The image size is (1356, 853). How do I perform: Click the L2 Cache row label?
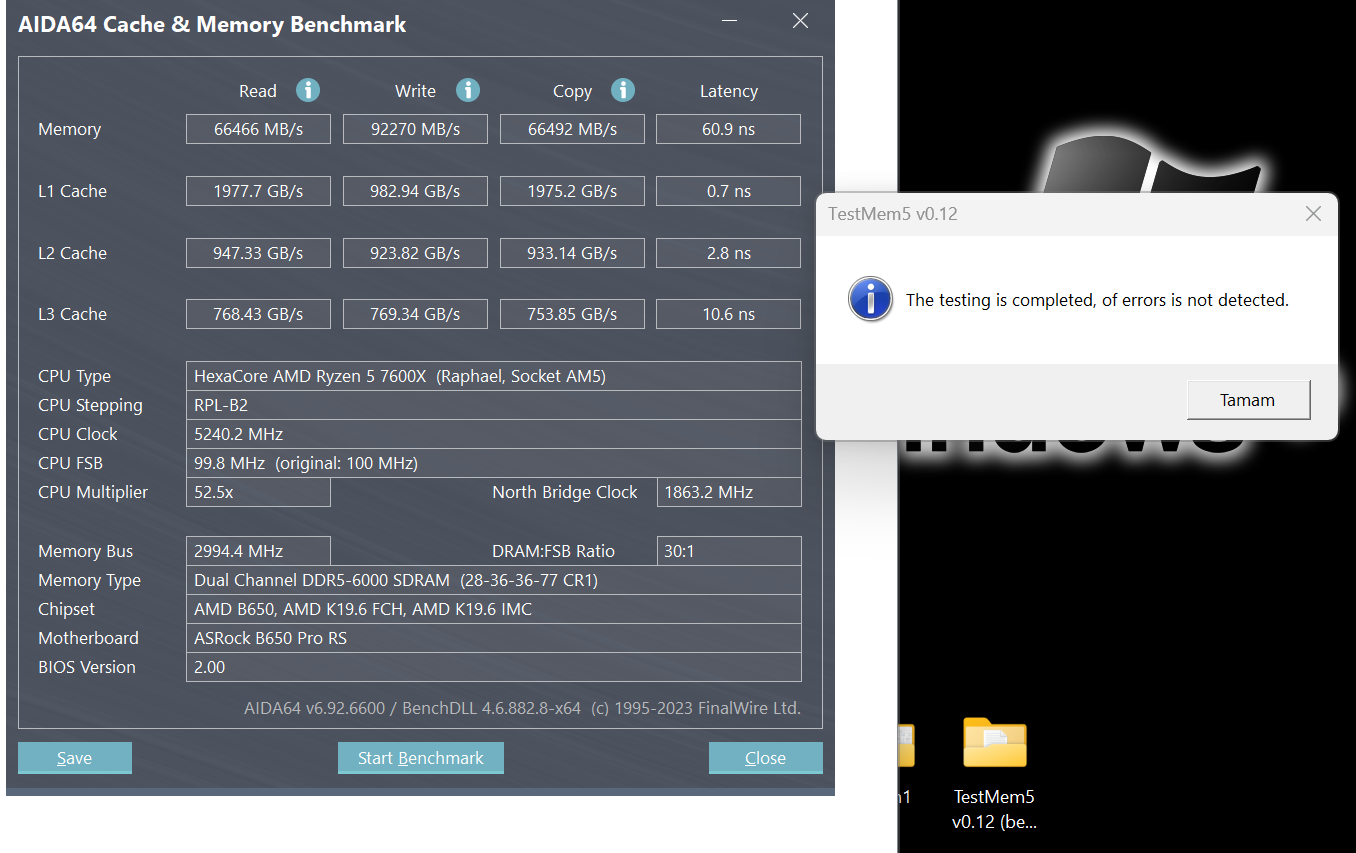point(72,253)
